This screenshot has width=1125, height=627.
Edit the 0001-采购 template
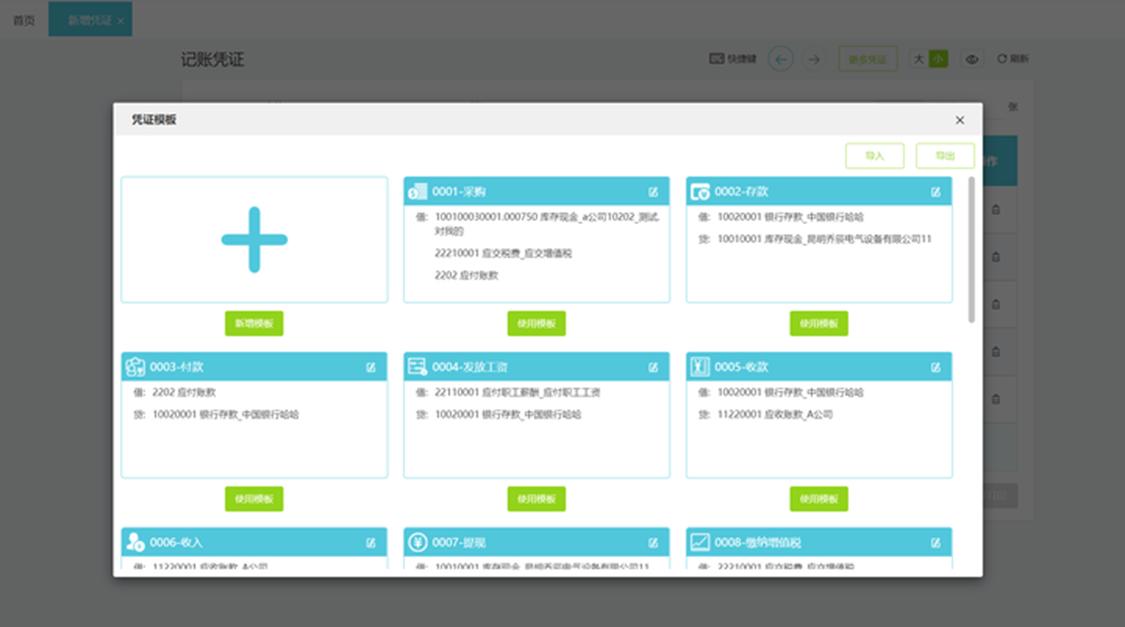point(651,191)
